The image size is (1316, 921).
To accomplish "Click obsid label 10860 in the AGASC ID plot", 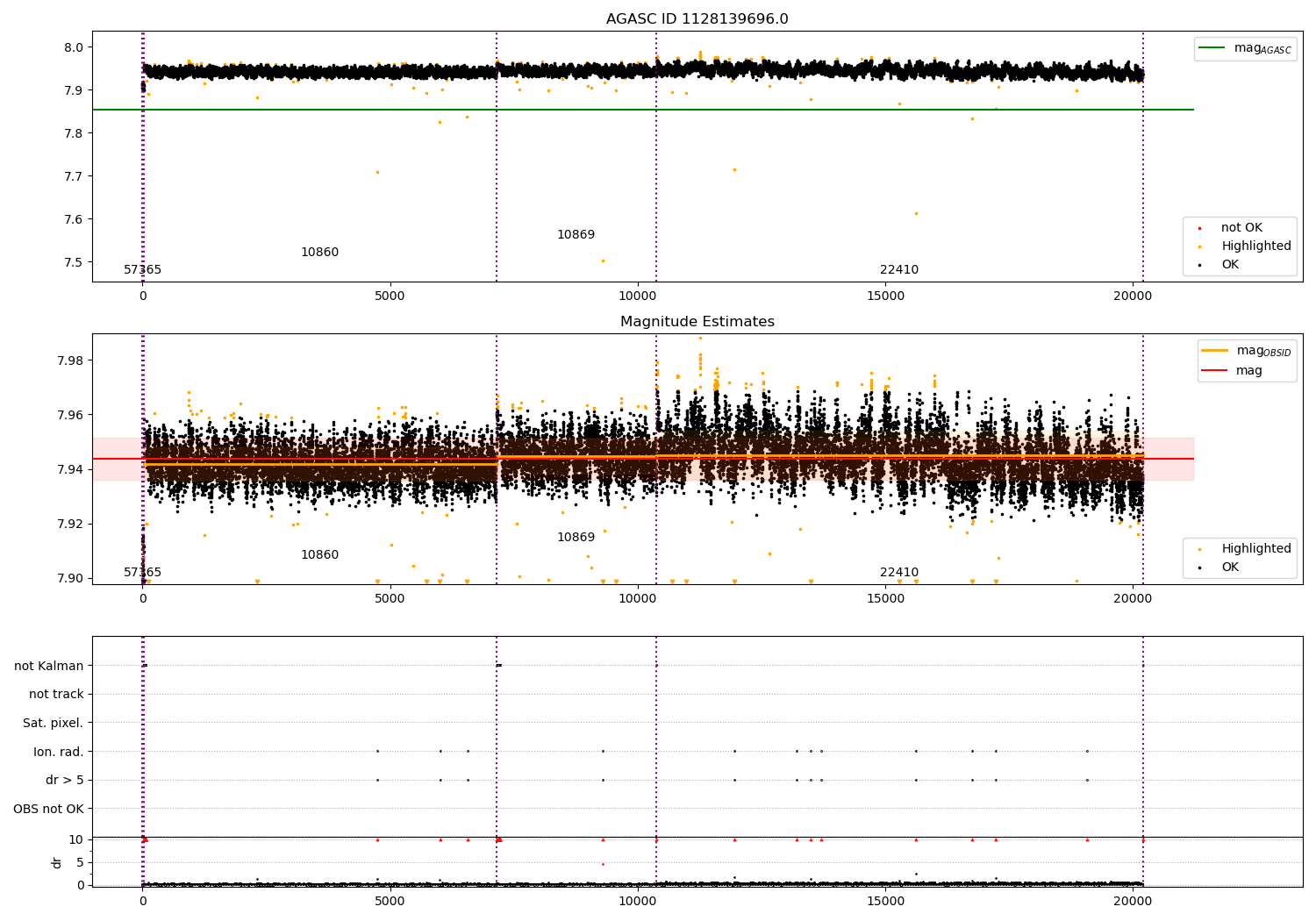I will click(319, 253).
